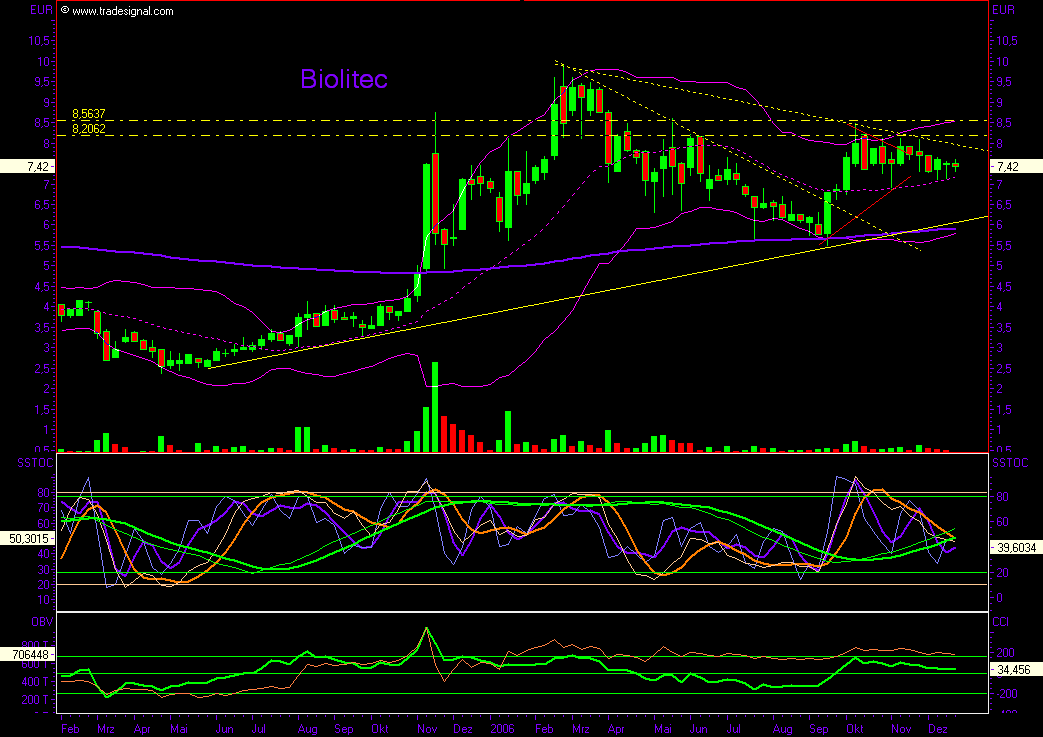Click the Nov label beneath the volume spike
Viewport: 1043px width, 737px height.
click(x=427, y=728)
